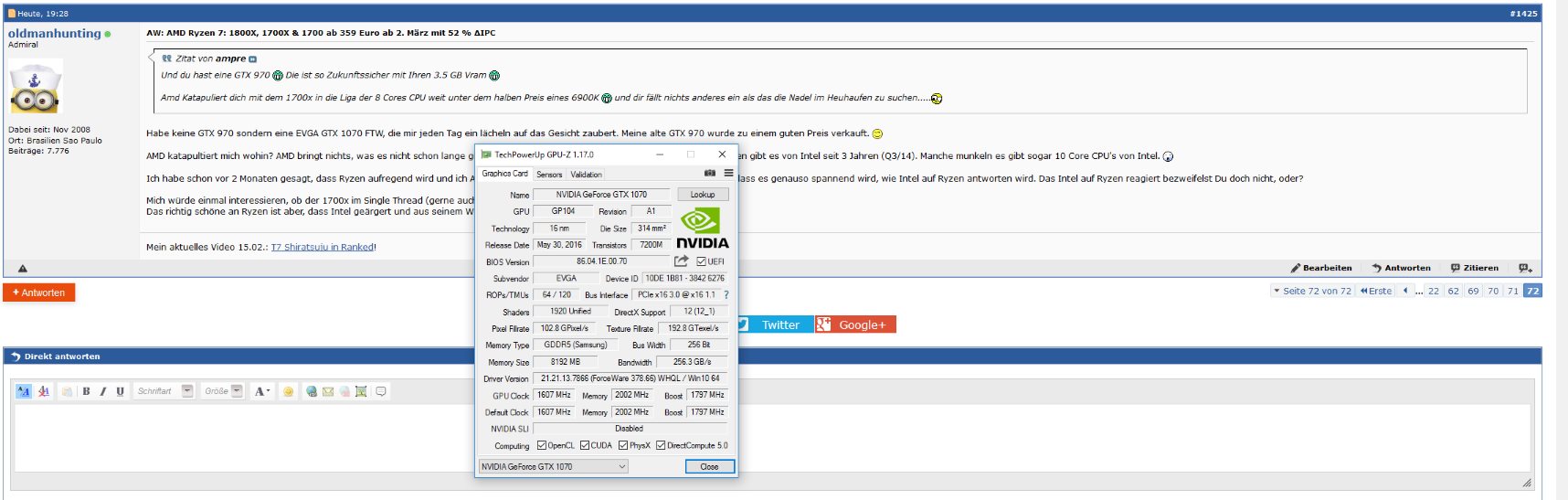Open oldmanhunting's profile link
Viewport: 1568px width, 500px height.
pyautogui.click(x=55, y=33)
